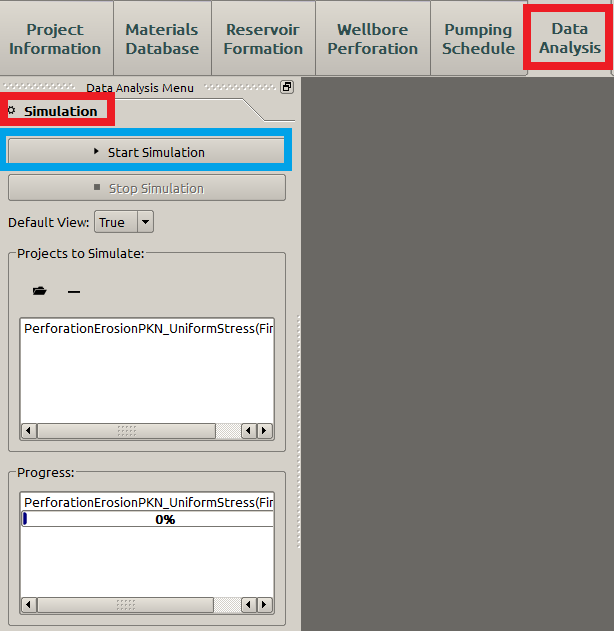Click progress list scrollbar inner left arrow
Viewport: 614px width, 631px height.
249,604
